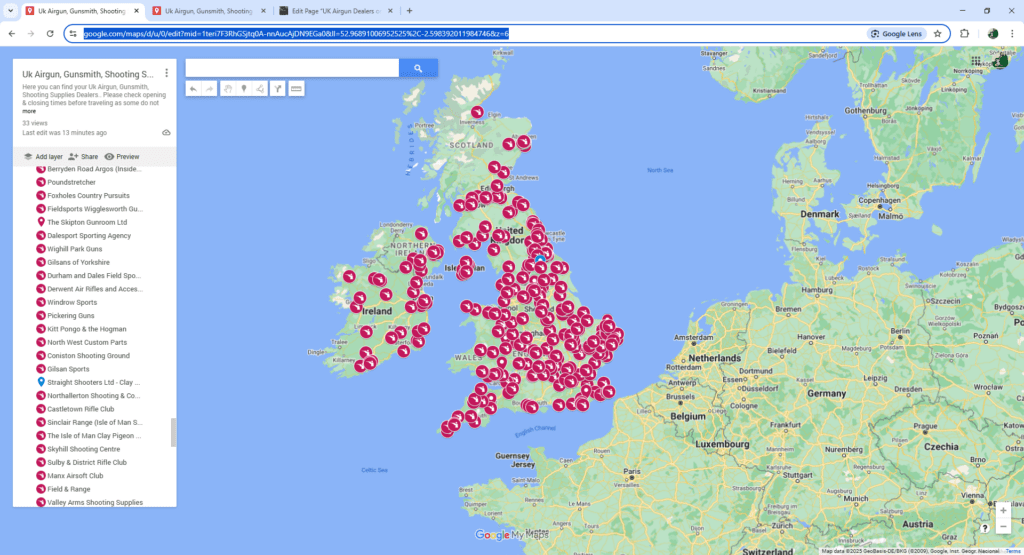Open map help question mark button
Screen dimensions: 1024x555
(985, 528)
